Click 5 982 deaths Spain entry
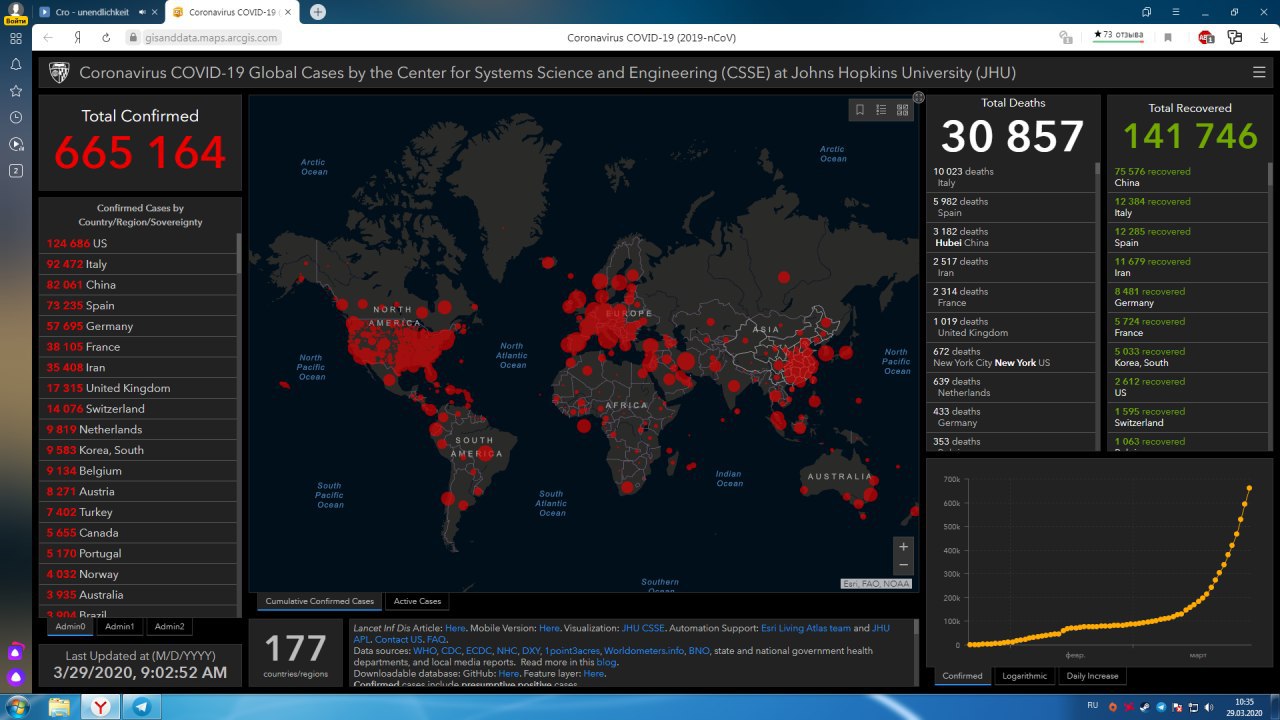 1010,207
